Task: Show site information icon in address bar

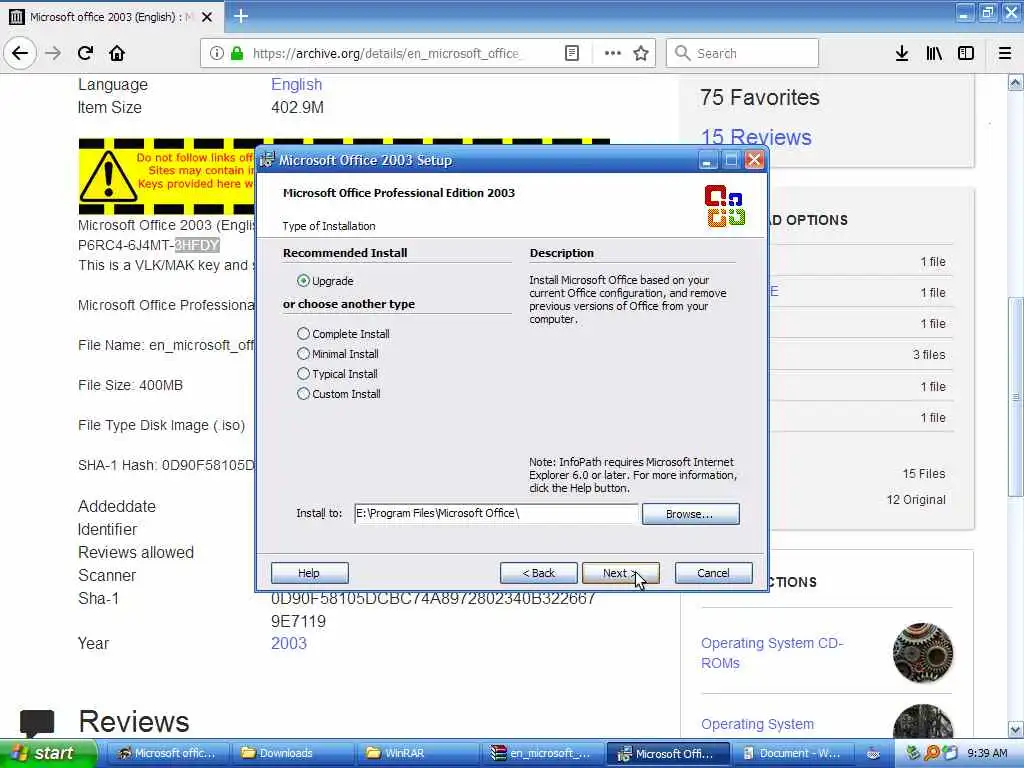Action: (x=216, y=53)
